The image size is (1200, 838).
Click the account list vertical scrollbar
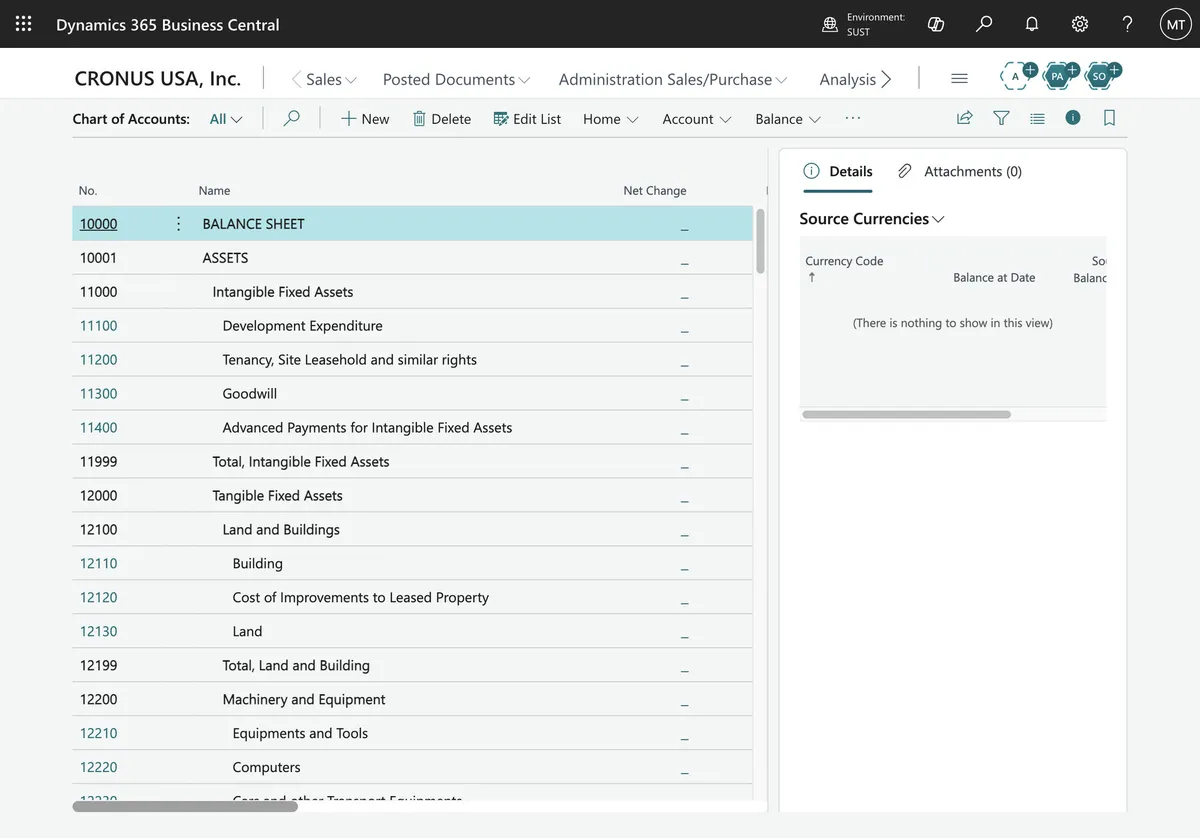(x=761, y=240)
